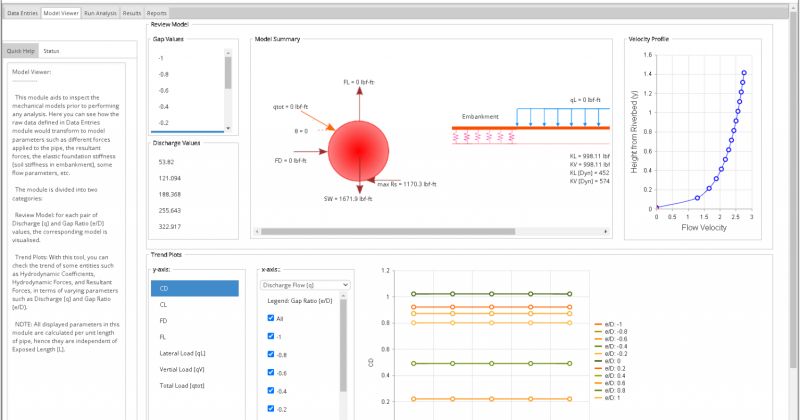Image resolution: width=800 pixels, height=420 pixels.
Task: Choose discharge value 188.368
Action: 193,194
